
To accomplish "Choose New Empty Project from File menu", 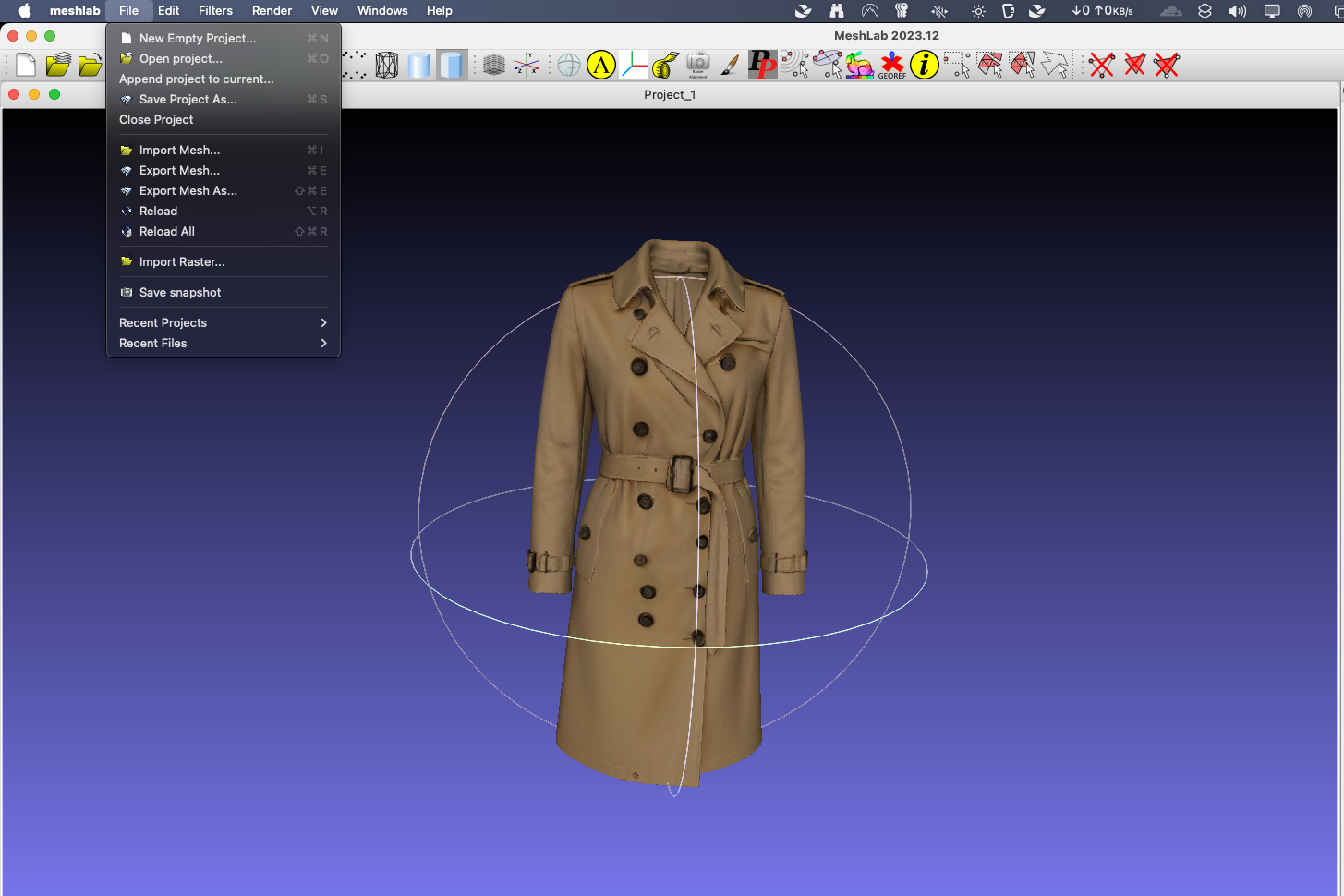I will coord(224,38).
